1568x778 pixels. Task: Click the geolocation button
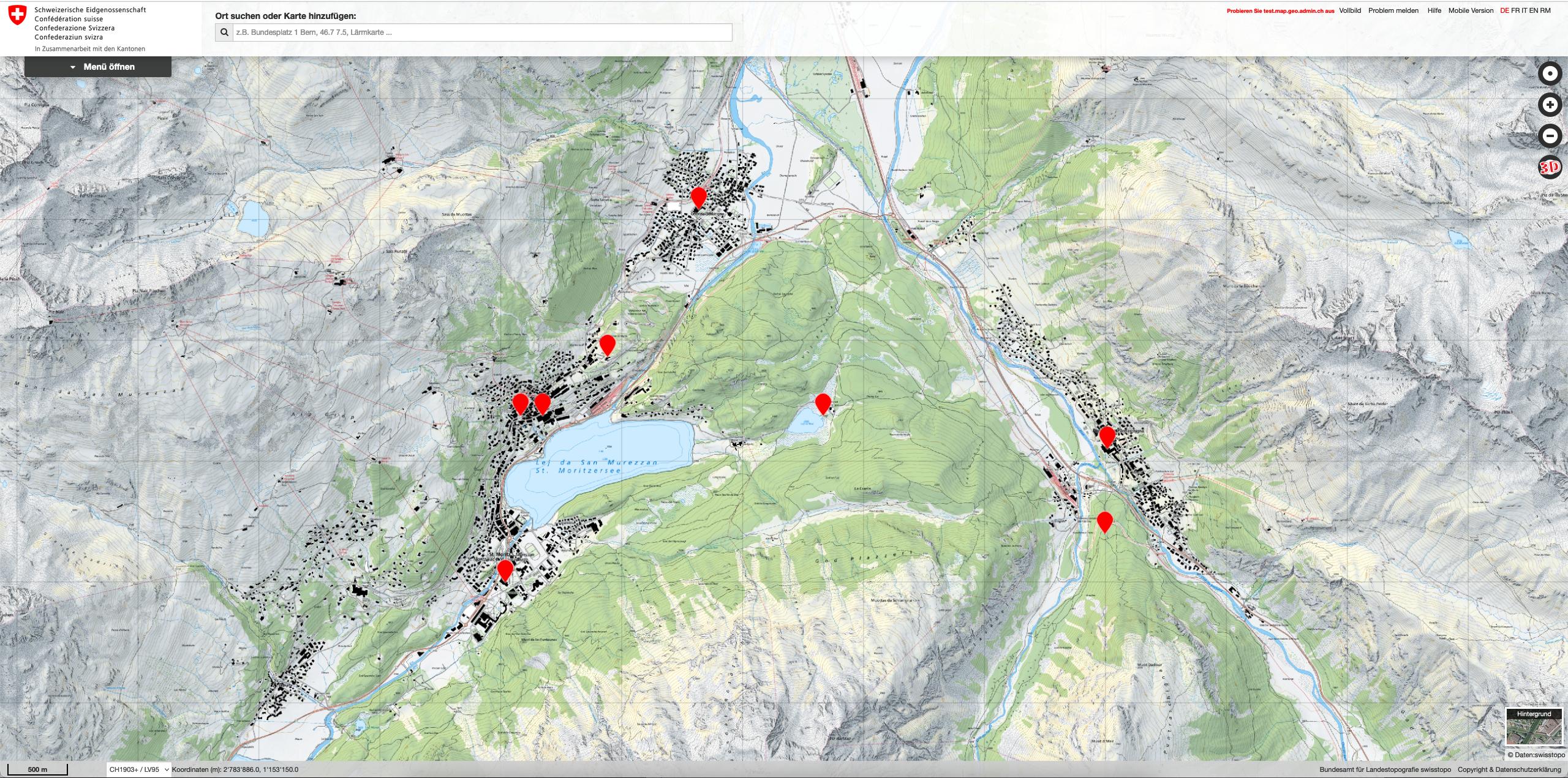click(x=1550, y=74)
